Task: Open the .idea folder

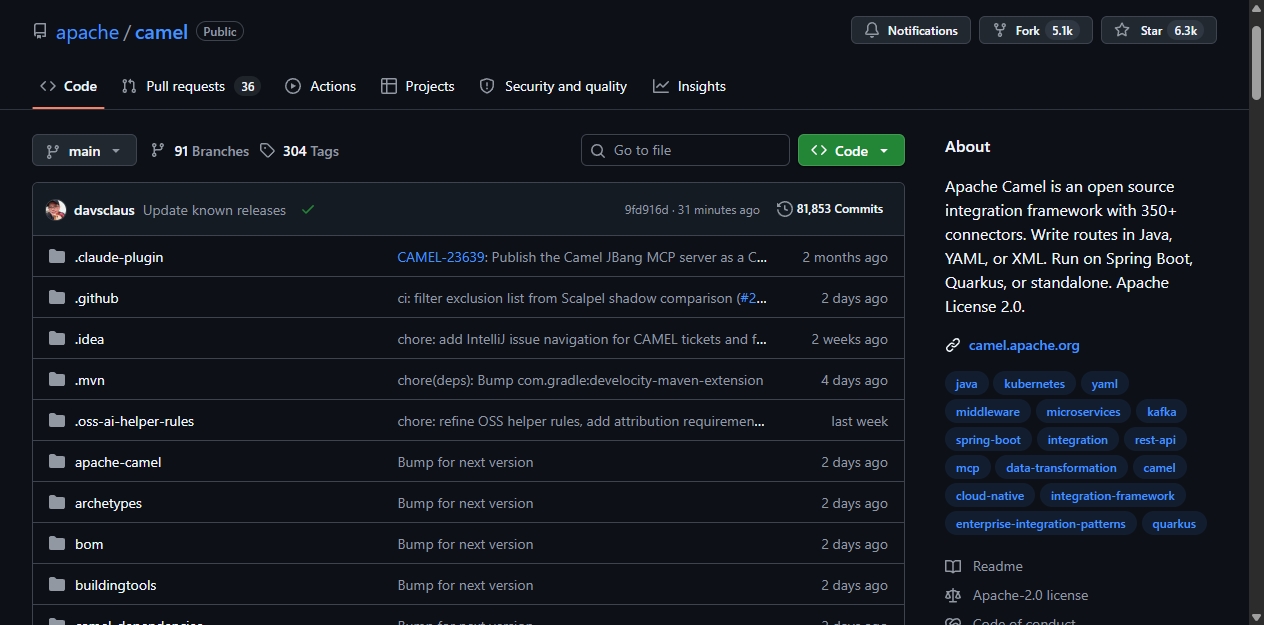Action: [89, 339]
